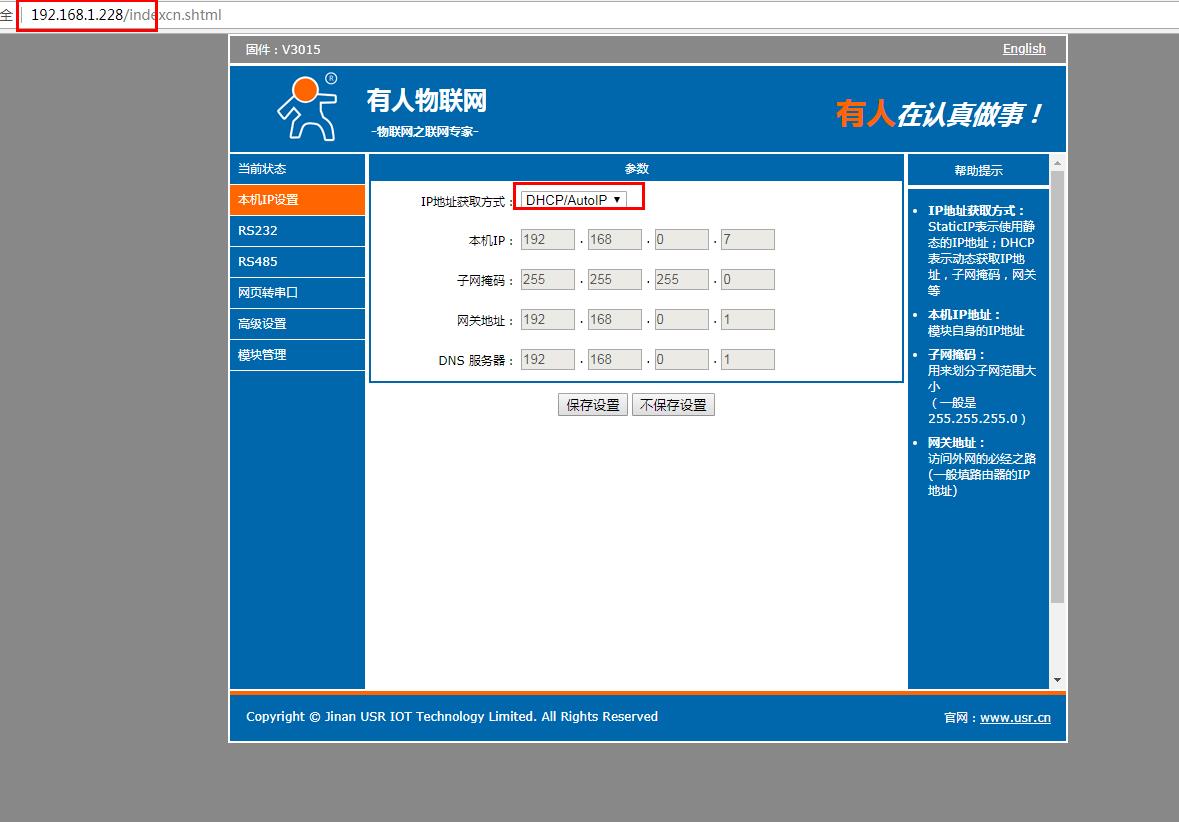Click first octet of 子网掩码 field
The height and width of the screenshot is (822, 1179).
(x=548, y=280)
